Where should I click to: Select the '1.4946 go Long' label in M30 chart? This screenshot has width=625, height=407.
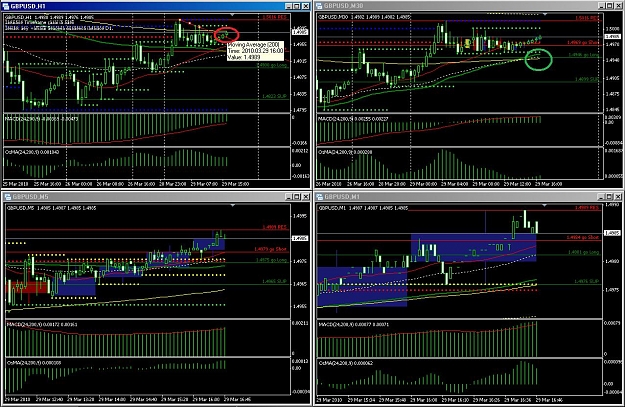584,55
